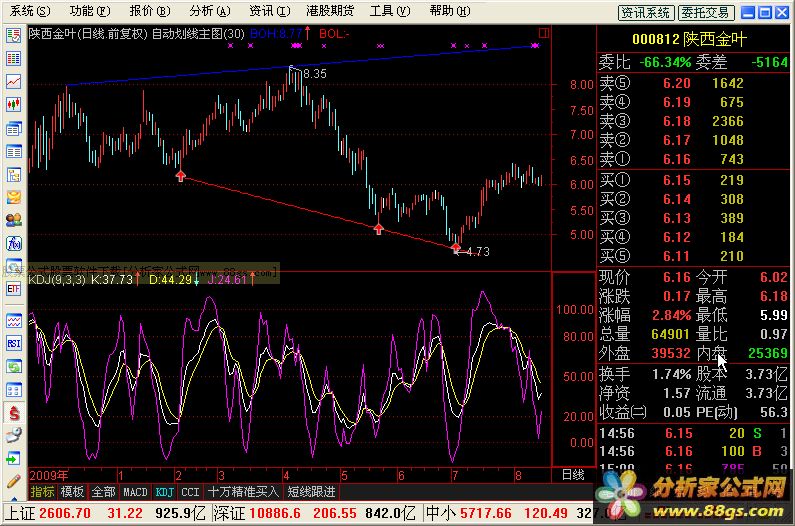Screen dimensions: 795x526
Task: Switch to the KDJ indicator tab
Action: click(165, 492)
